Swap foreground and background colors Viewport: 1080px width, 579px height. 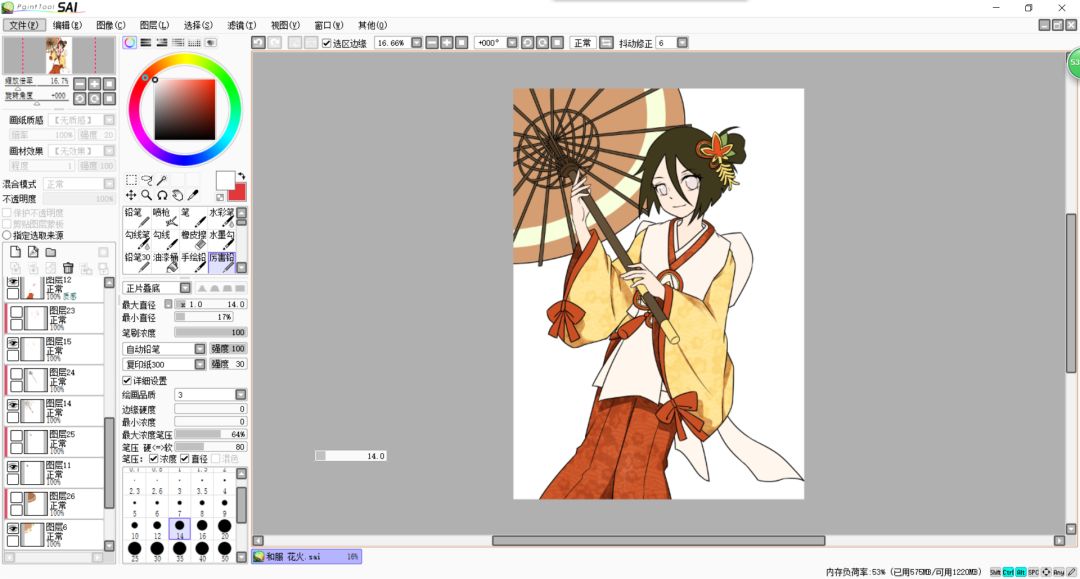241,176
